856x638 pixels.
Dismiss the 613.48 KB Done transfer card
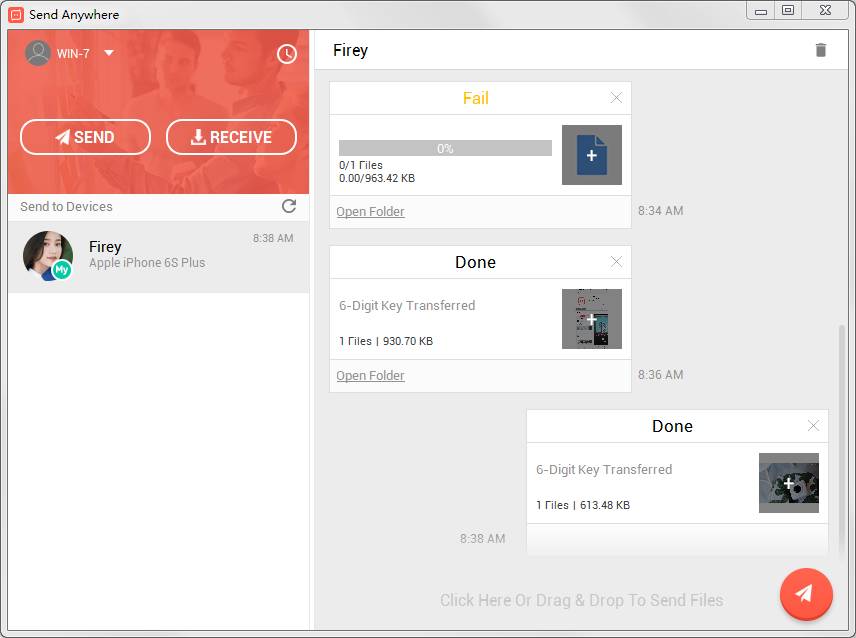[813, 426]
